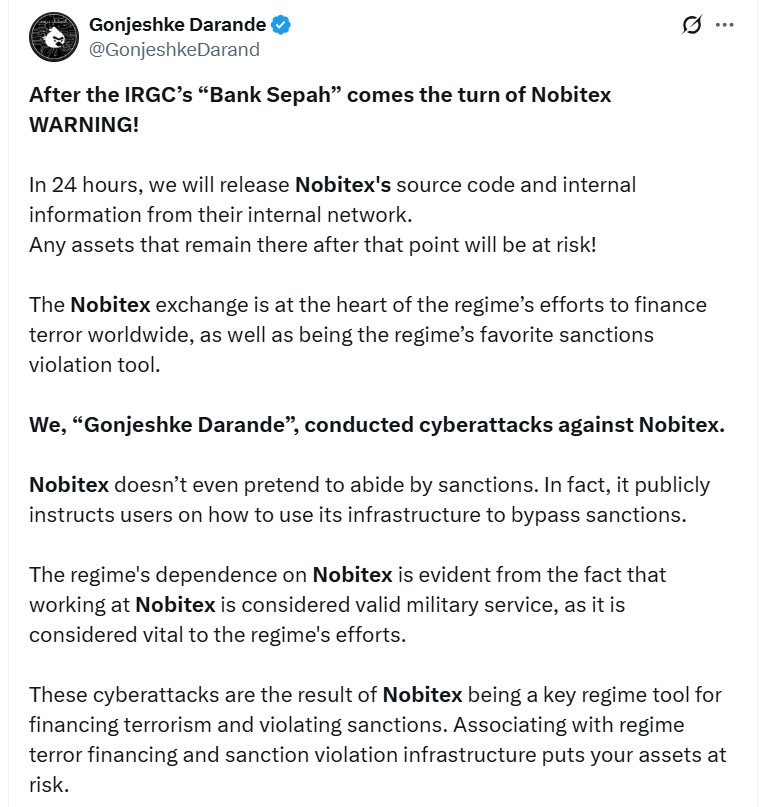Viewport: 775px width, 807px height.
Task: Click the headline mentioning IRGC's "Bank Sepah"
Action: 320,95
